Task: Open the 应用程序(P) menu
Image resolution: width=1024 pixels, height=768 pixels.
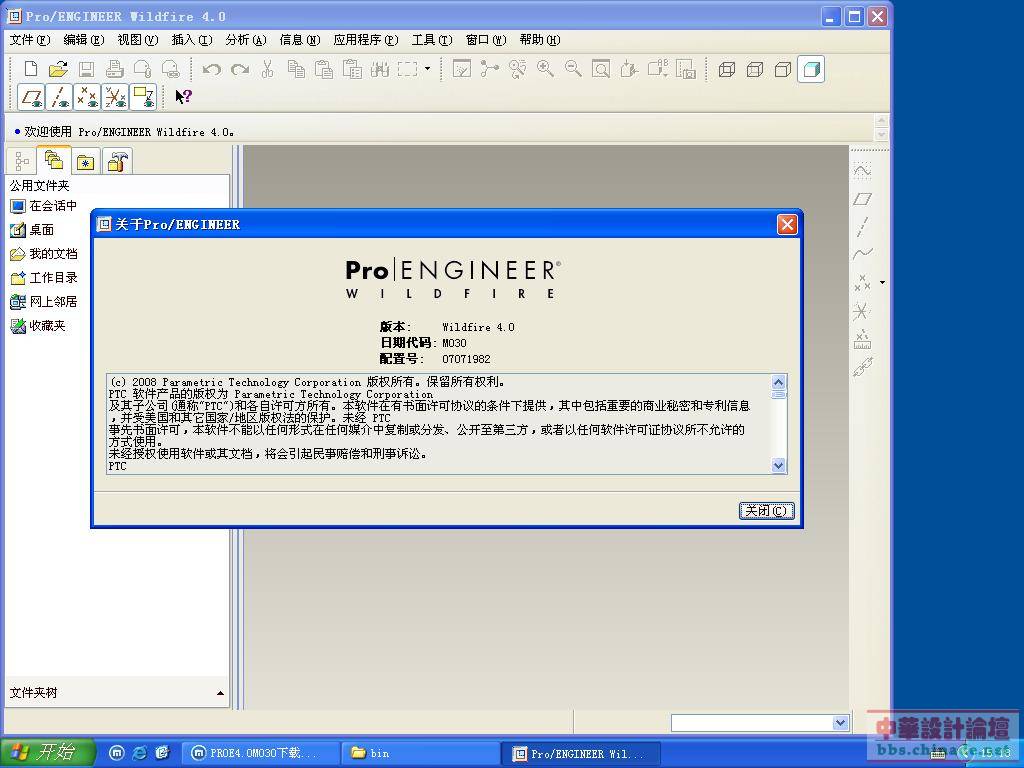Action: click(x=366, y=40)
